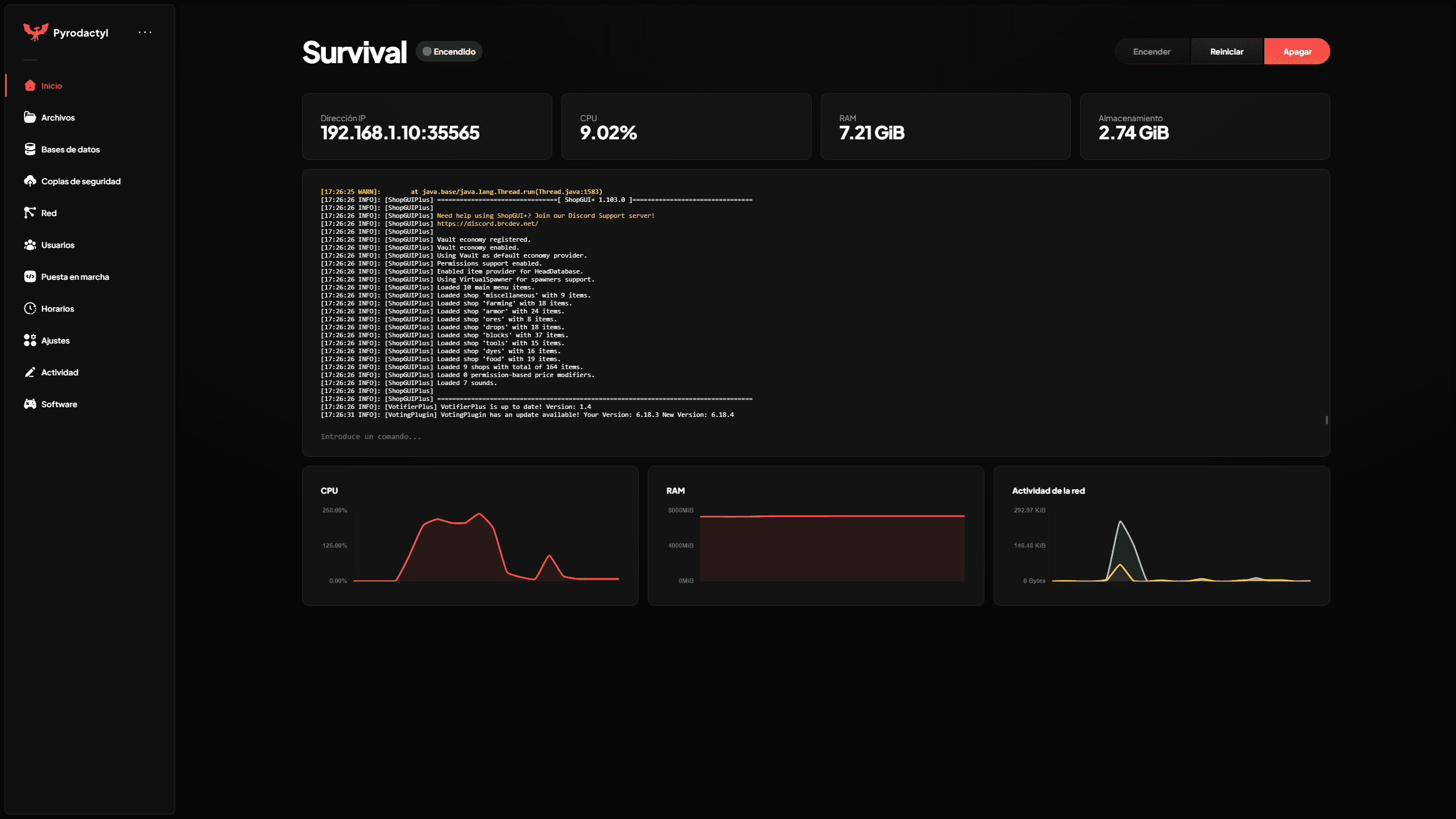This screenshot has width=1456, height=819.
Task: Click the Software gamepad icon
Action: tap(30, 404)
